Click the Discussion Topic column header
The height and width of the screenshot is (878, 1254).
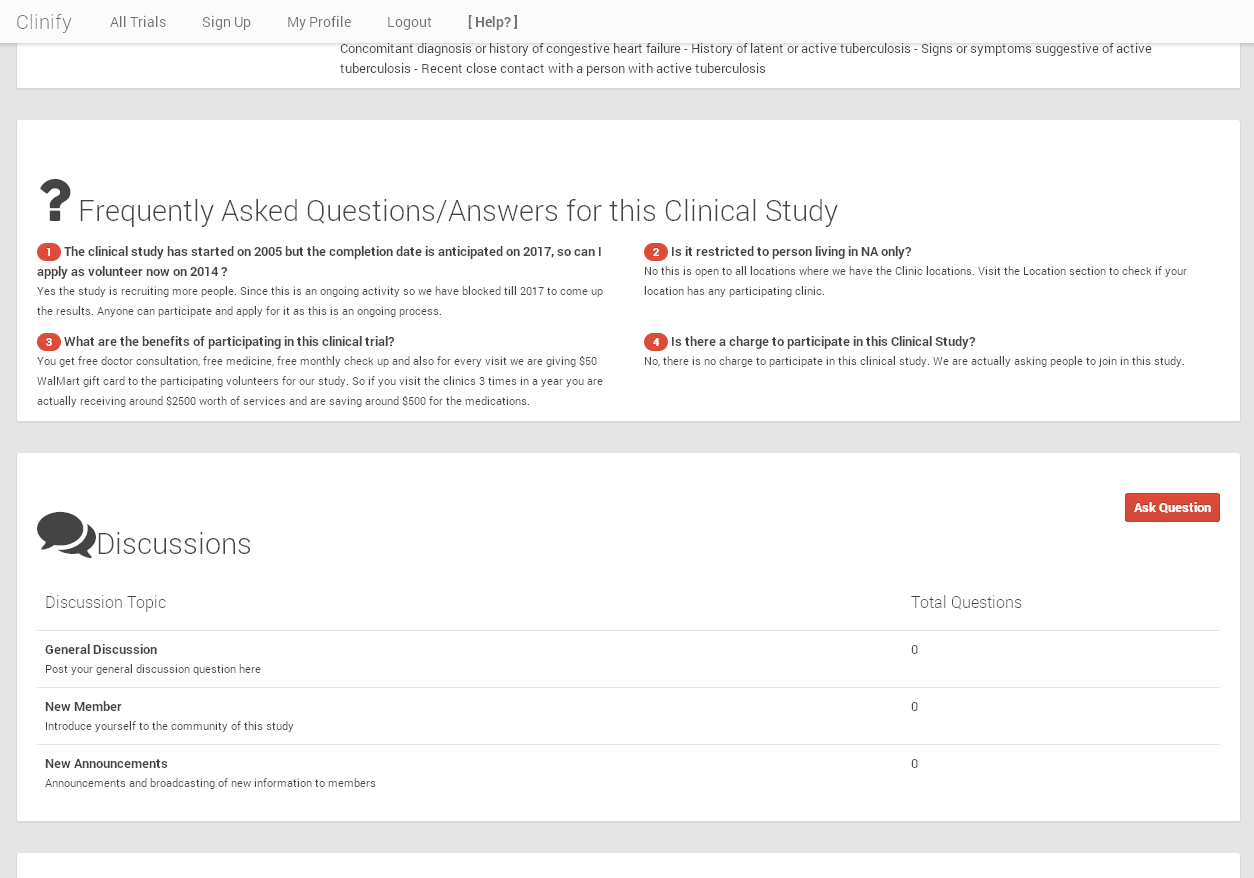[105, 602]
